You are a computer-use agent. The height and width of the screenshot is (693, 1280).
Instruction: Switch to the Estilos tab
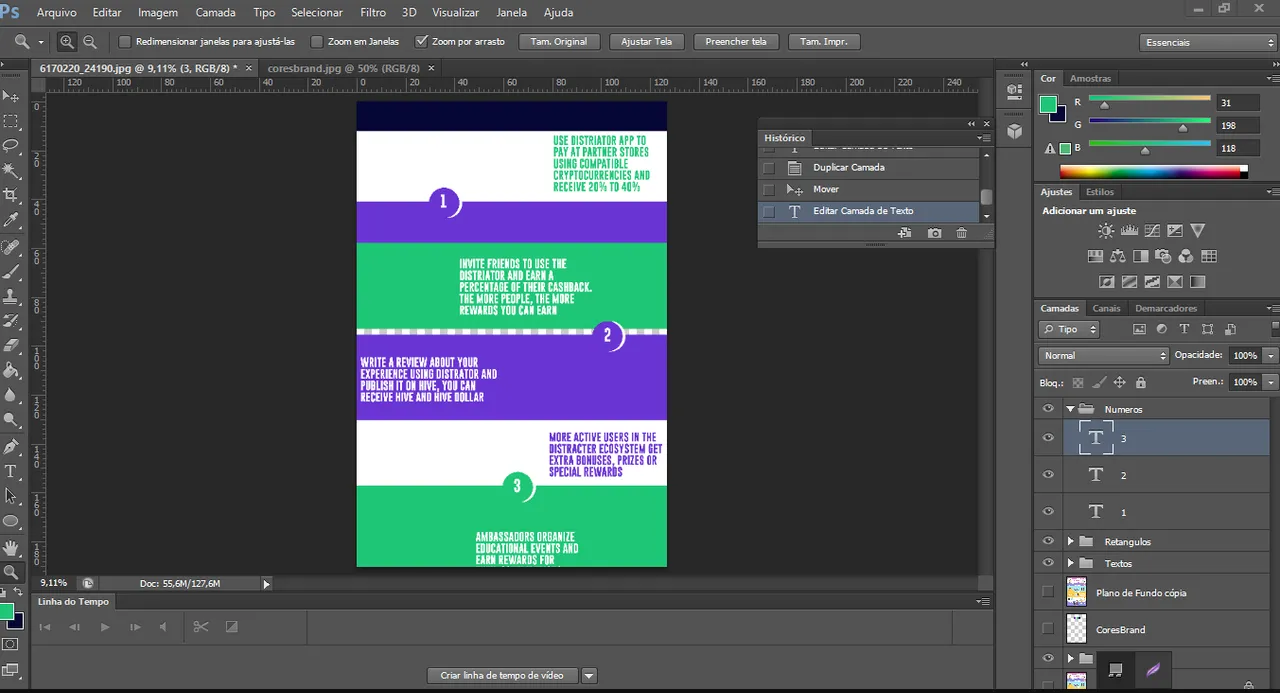[1100, 191]
